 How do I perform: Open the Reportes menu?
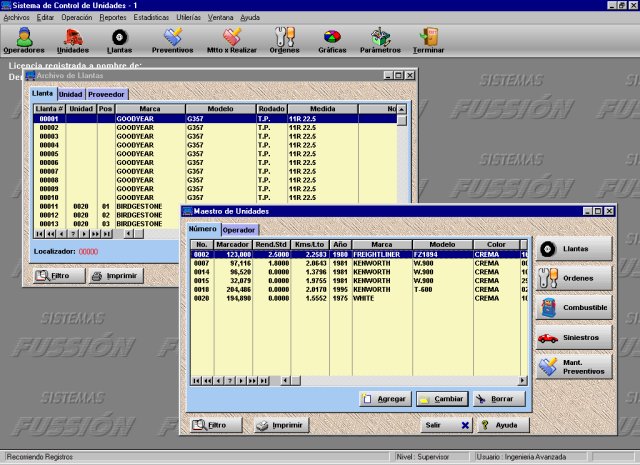pyautogui.click(x=113, y=18)
